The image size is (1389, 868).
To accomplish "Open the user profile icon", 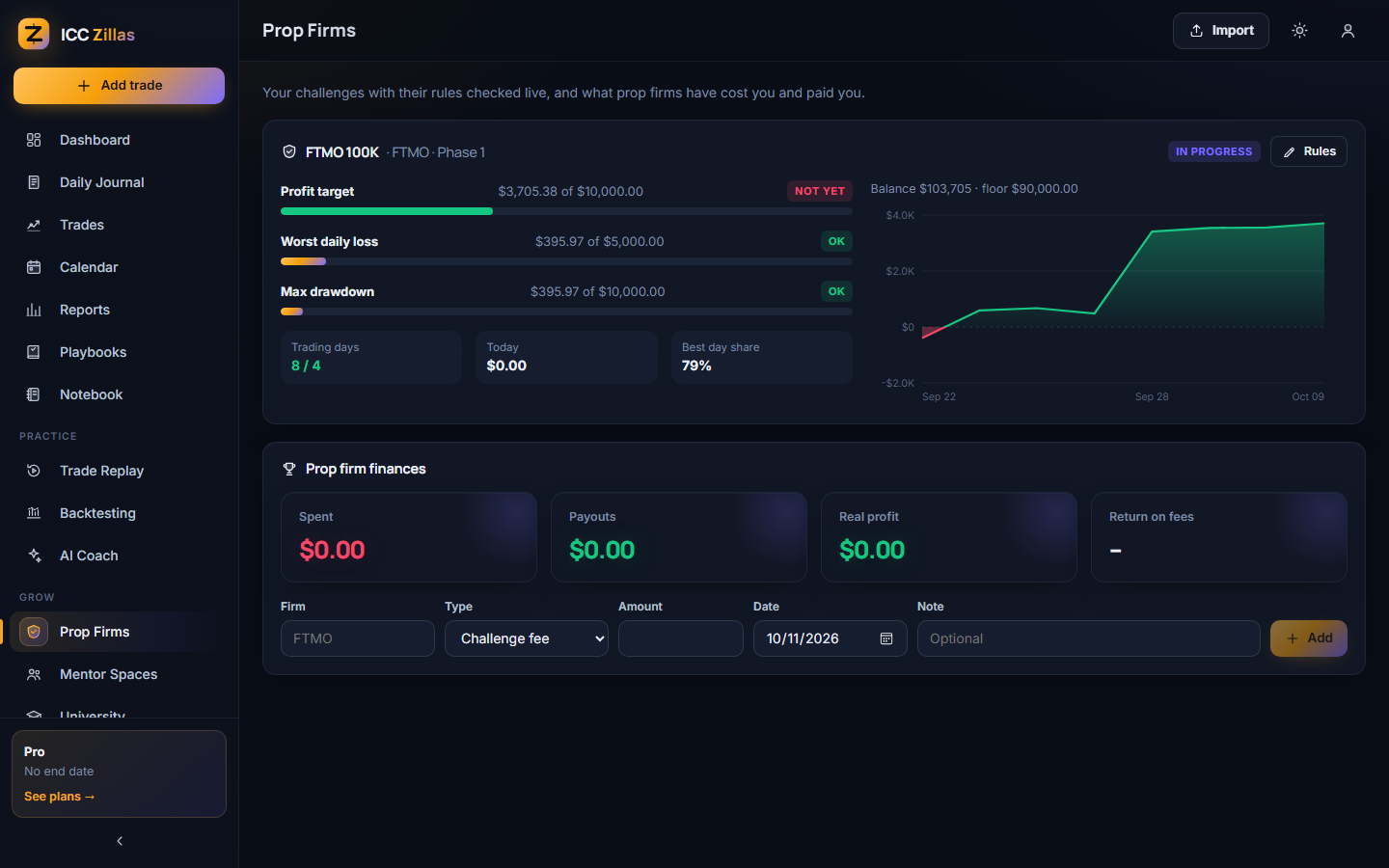I will coord(1348,31).
